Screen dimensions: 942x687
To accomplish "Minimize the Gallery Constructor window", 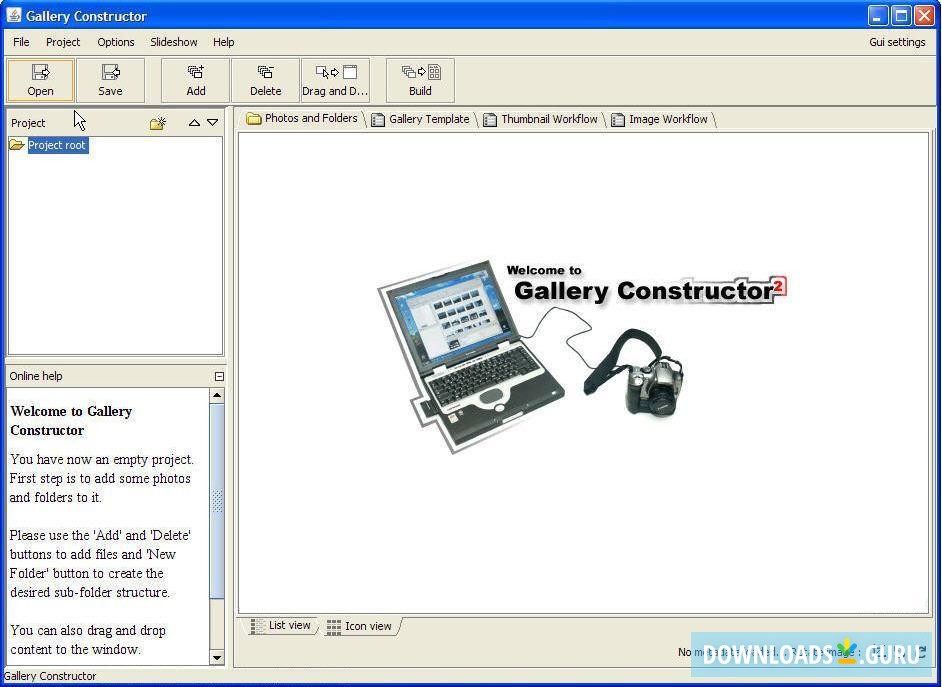I will [x=878, y=16].
